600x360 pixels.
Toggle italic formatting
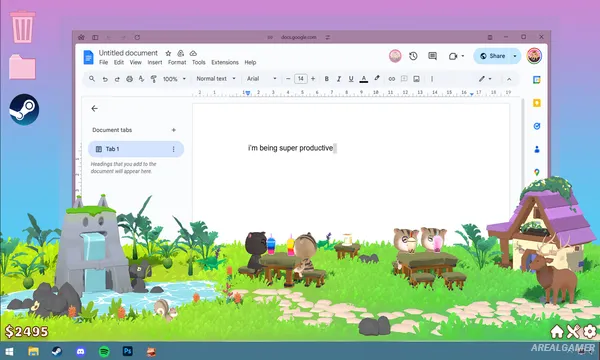[339, 79]
